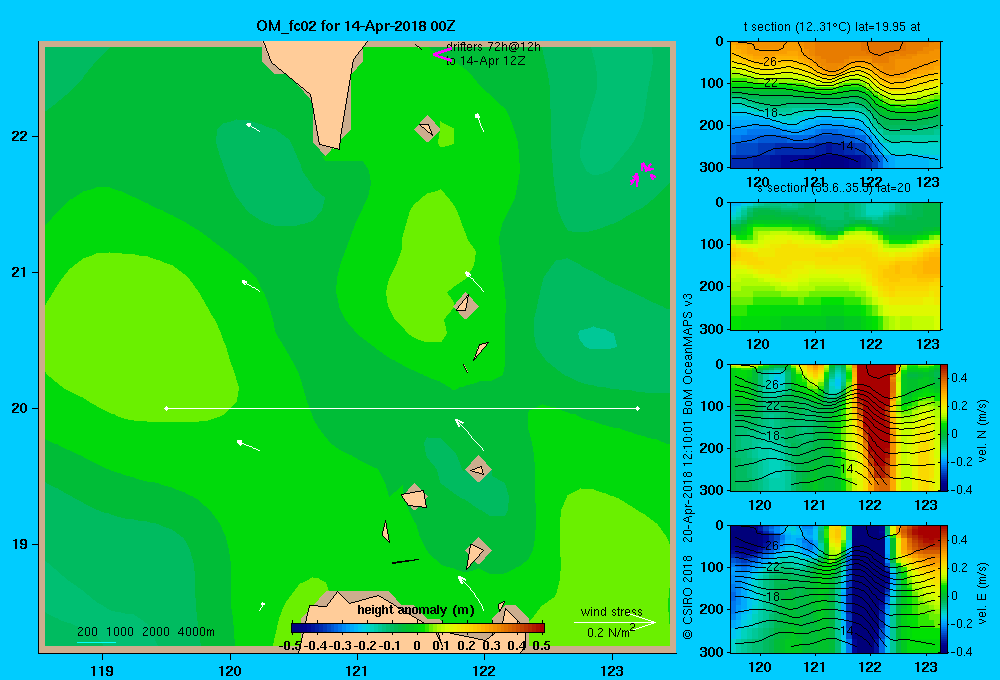Click the 'to 14-Apr 12Z' label
The image size is (1000, 680).
click(x=485, y=61)
